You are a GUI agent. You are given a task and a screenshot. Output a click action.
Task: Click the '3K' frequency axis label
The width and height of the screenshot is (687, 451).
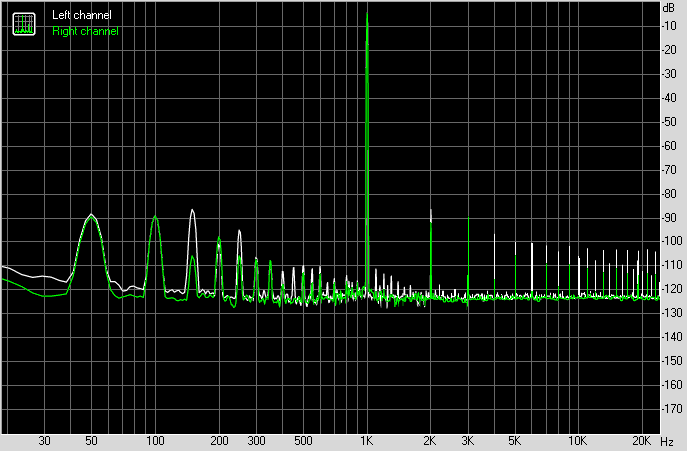(467, 441)
